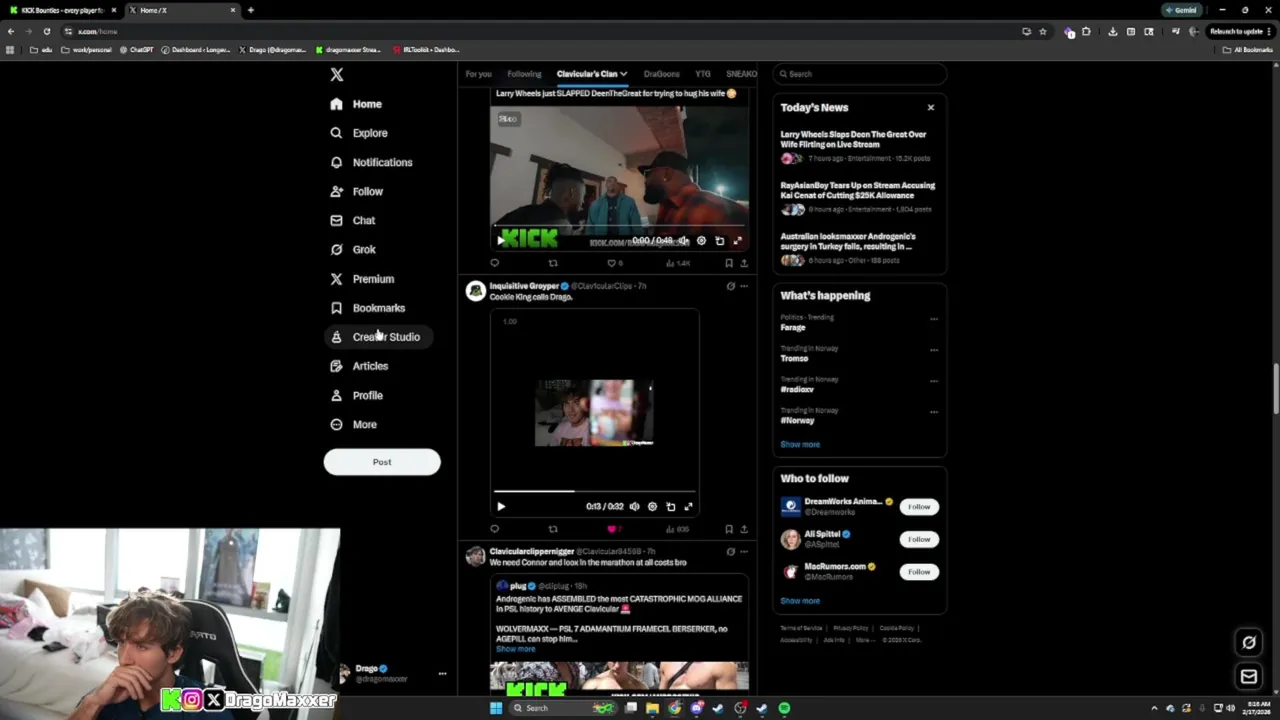Open More options in the sidebar
The height and width of the screenshot is (720, 1280).
[353, 424]
